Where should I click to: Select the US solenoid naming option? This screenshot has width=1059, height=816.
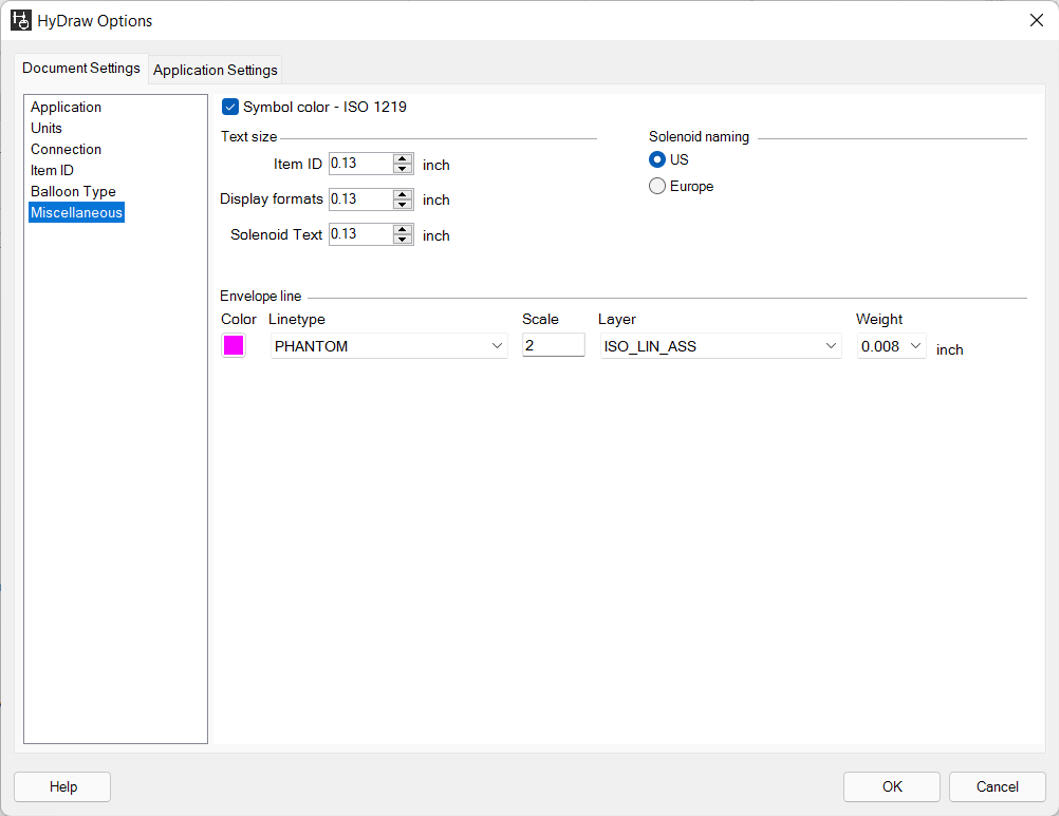coord(657,160)
